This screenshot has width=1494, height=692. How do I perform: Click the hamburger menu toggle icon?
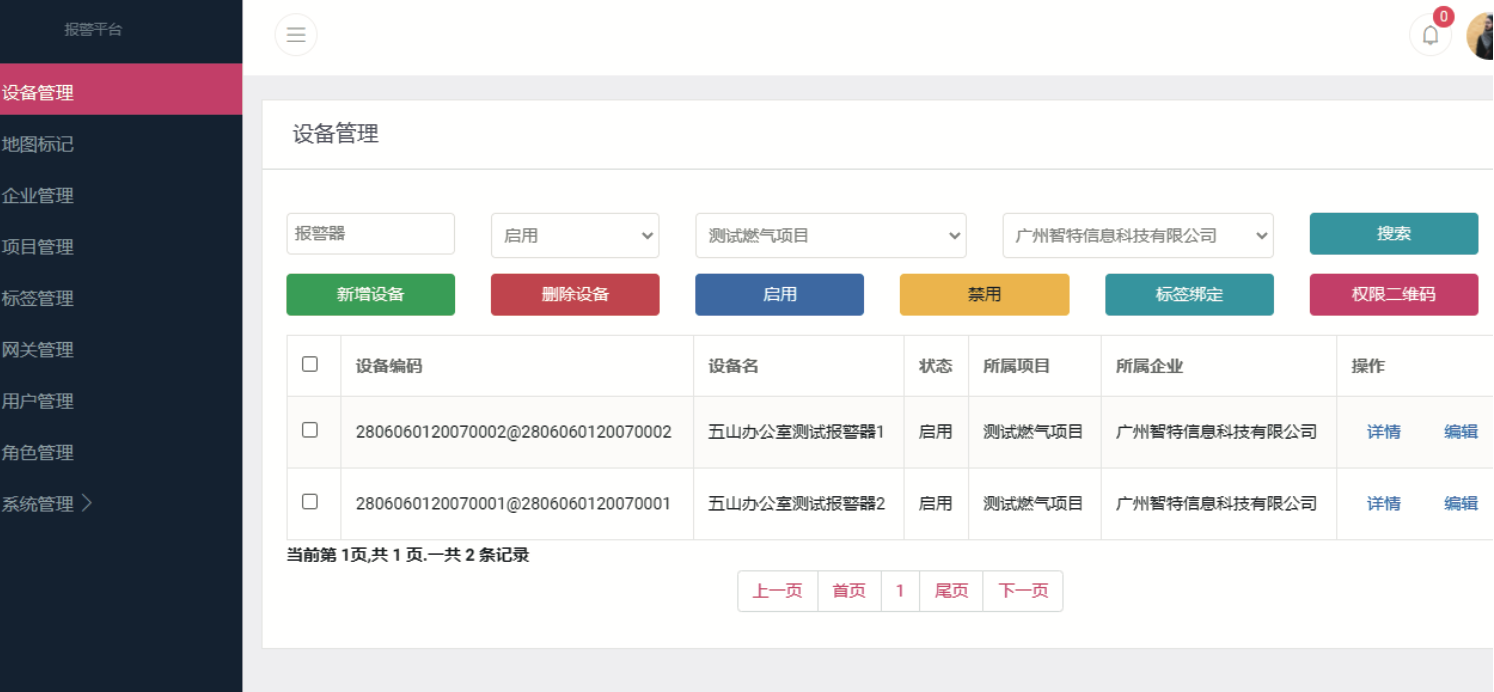pyautogui.click(x=296, y=35)
